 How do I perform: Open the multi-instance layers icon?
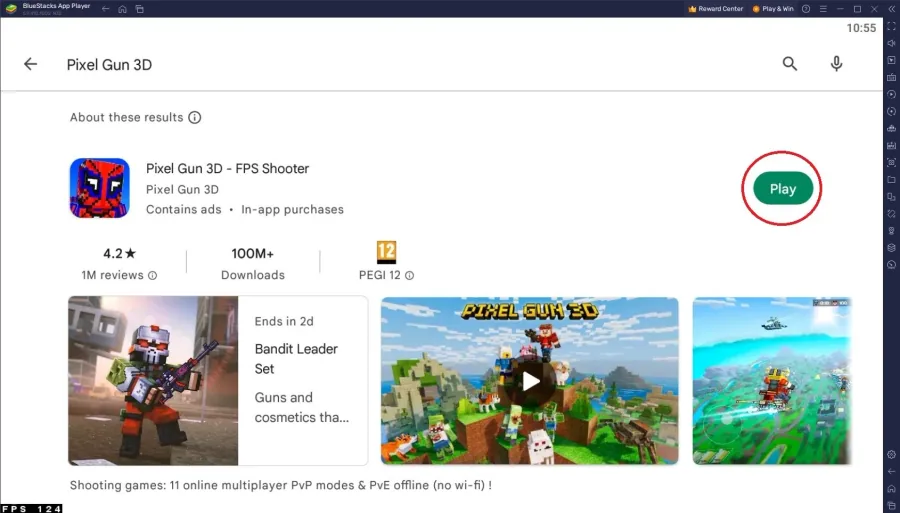(891, 248)
